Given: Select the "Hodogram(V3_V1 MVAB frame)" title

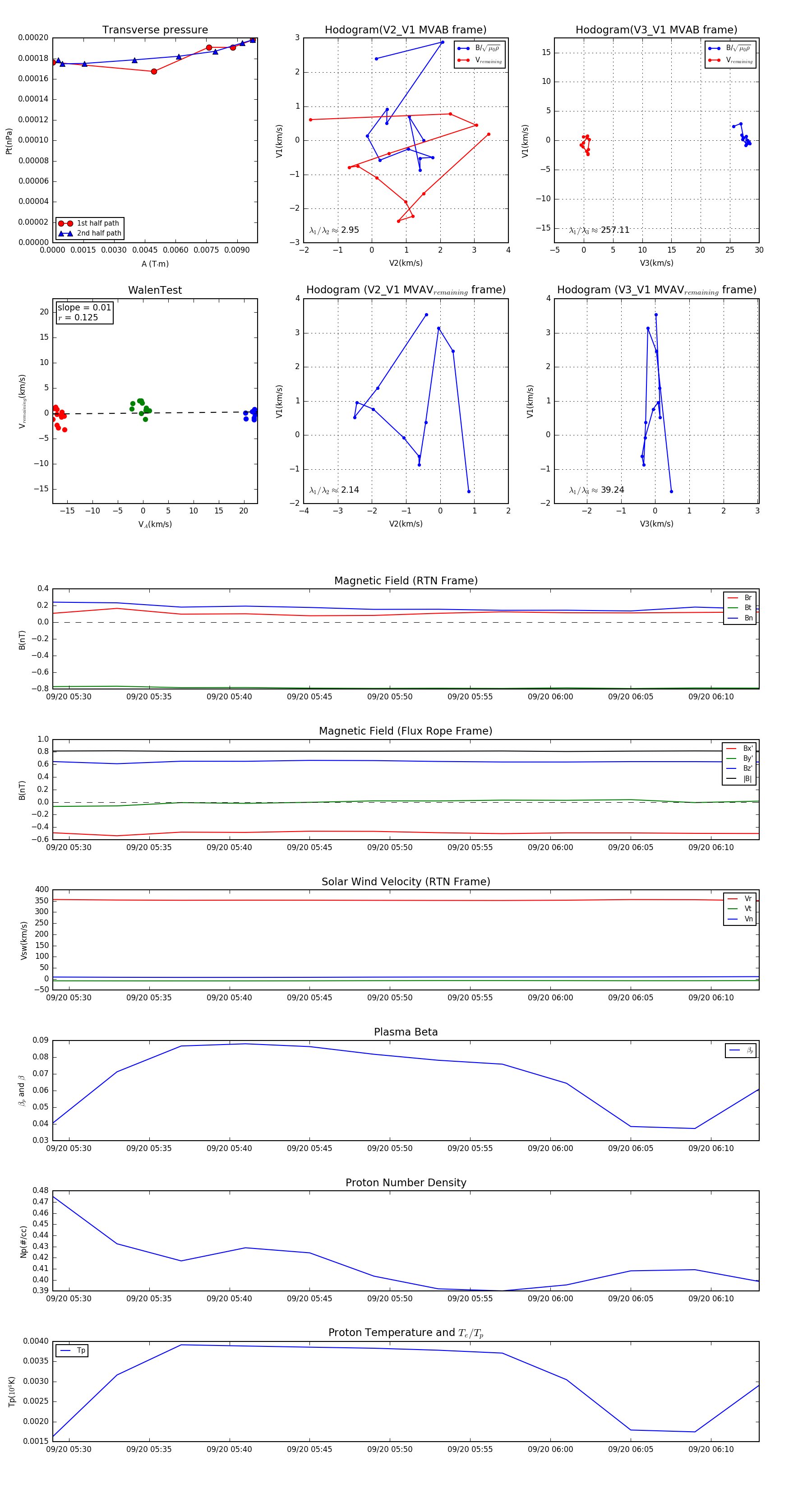Looking at the screenshot, I should (x=656, y=29).
